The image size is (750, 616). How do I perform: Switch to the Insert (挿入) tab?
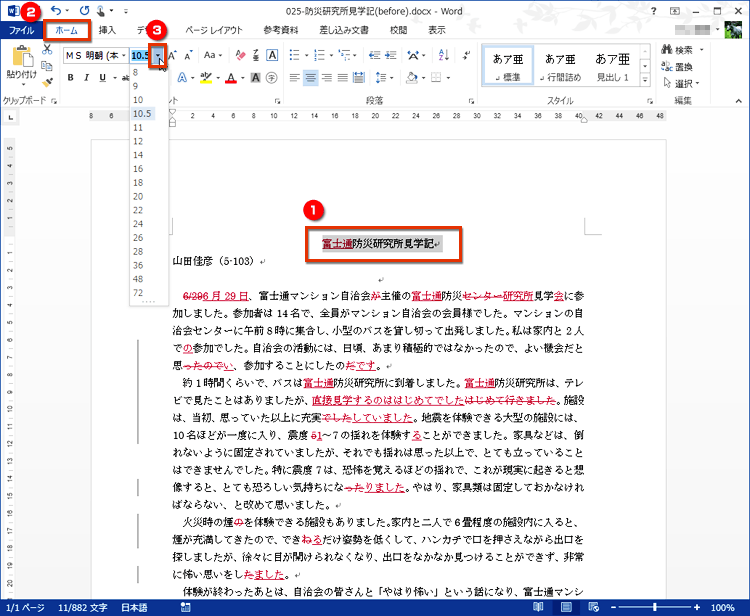tap(107, 30)
